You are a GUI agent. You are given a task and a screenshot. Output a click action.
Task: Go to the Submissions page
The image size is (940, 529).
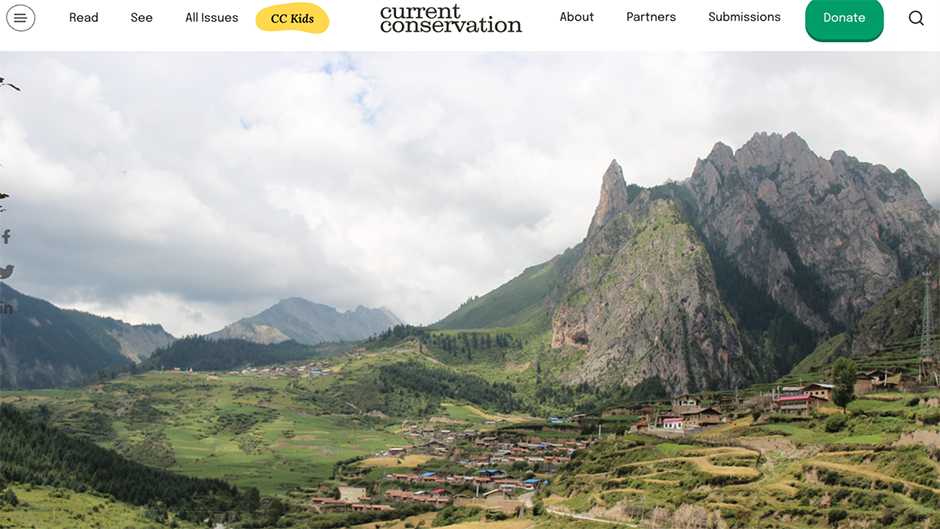745,17
